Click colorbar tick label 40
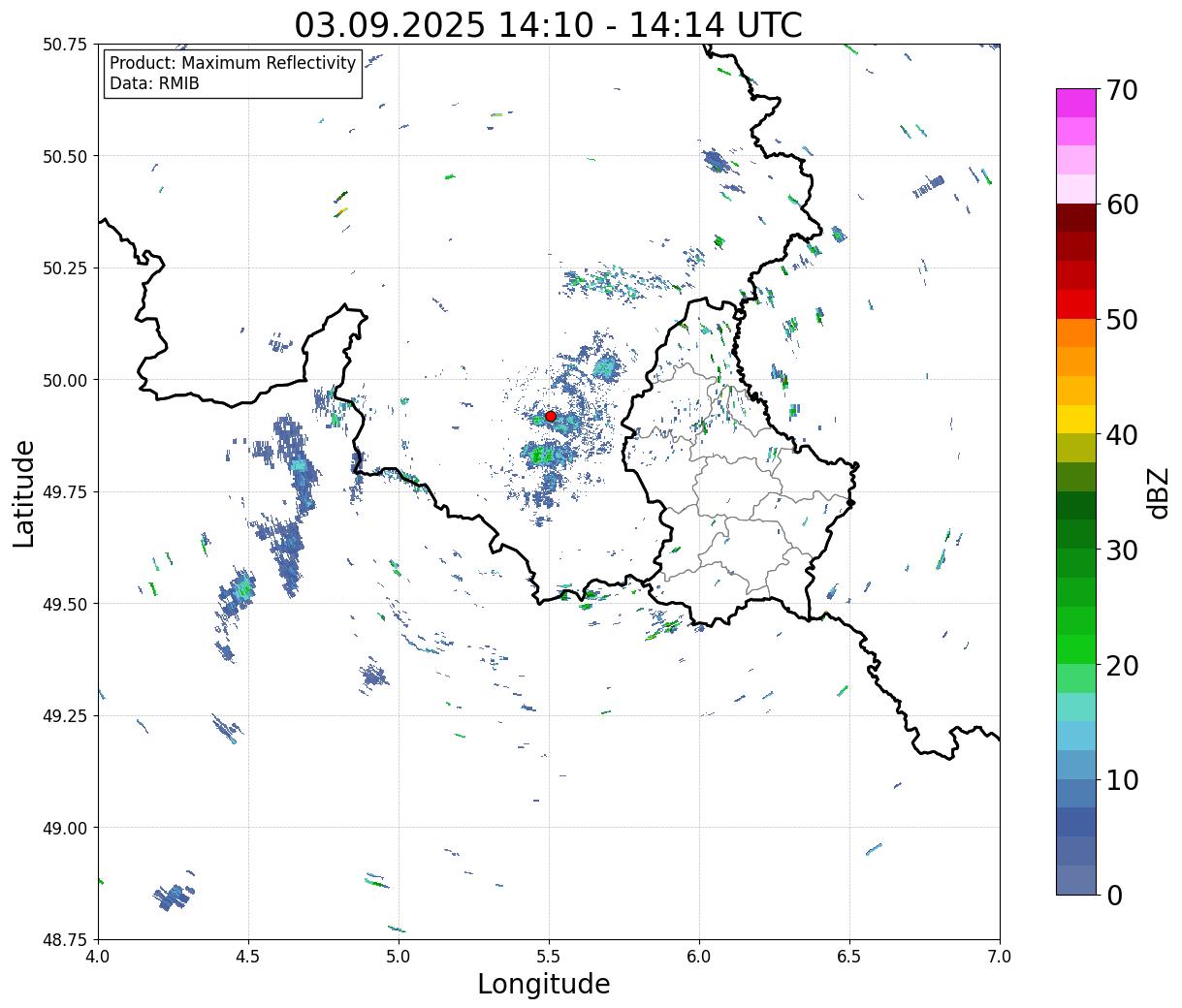1182x1008 pixels. [x=1121, y=435]
